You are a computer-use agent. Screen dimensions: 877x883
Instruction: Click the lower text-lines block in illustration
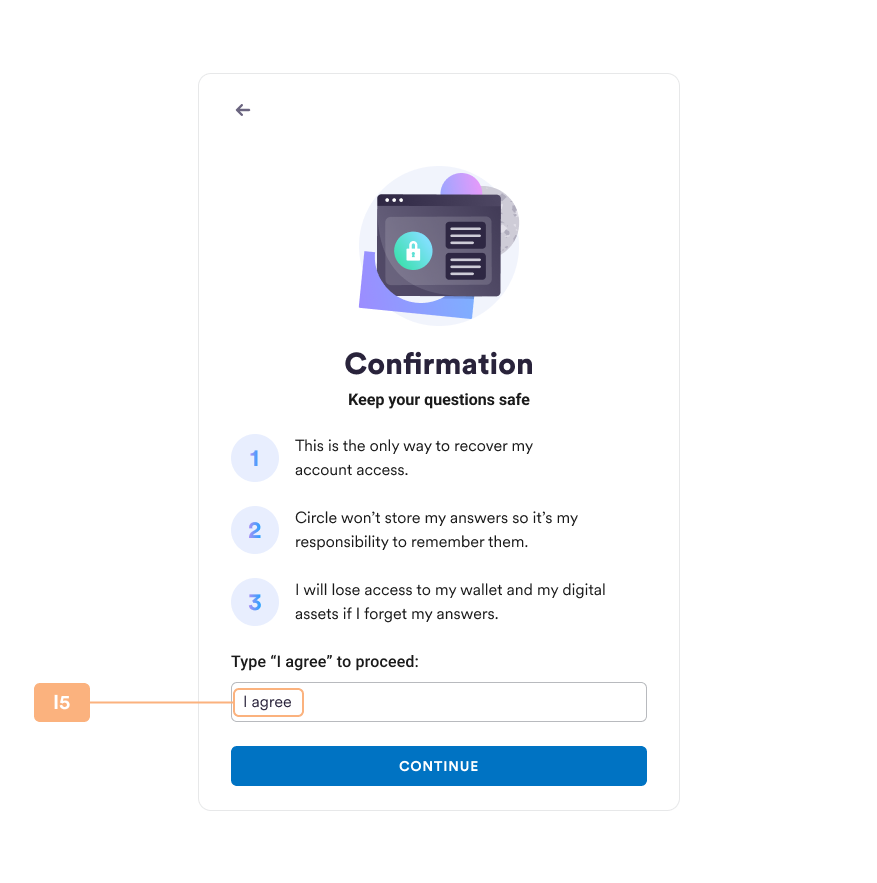466,266
